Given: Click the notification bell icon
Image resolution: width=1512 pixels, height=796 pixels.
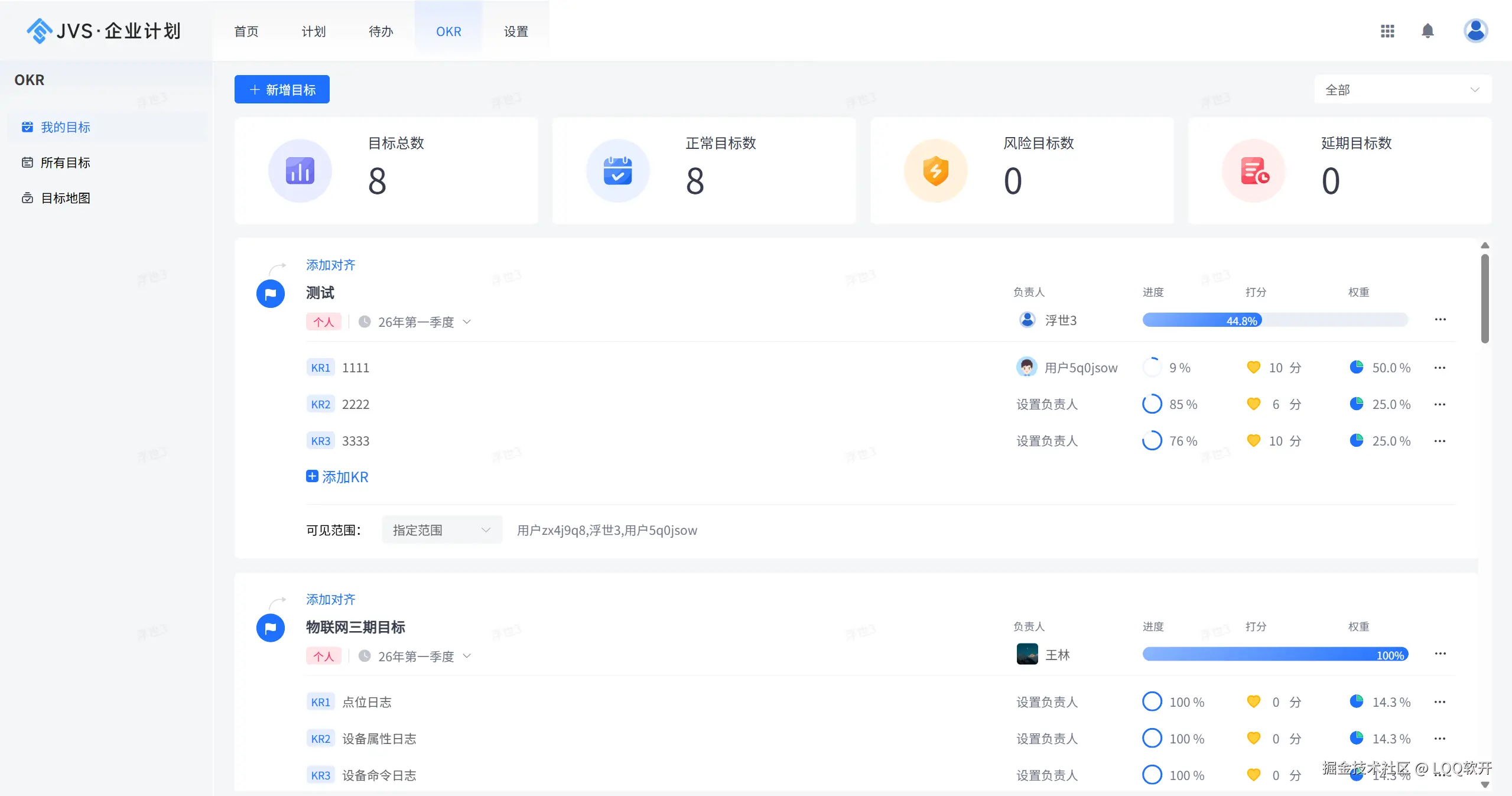Looking at the screenshot, I should coord(1428,31).
